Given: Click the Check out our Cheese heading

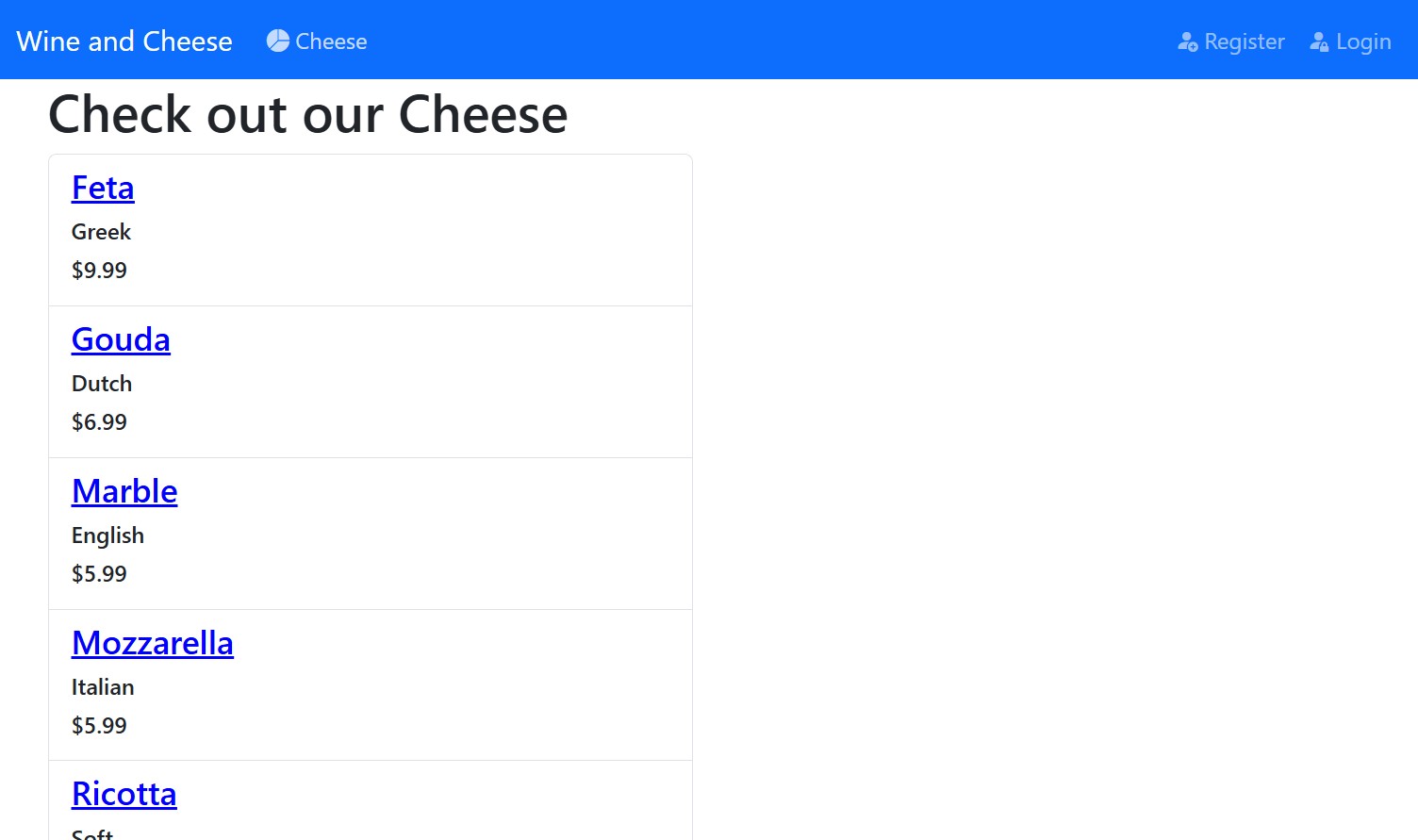Looking at the screenshot, I should coord(308,114).
